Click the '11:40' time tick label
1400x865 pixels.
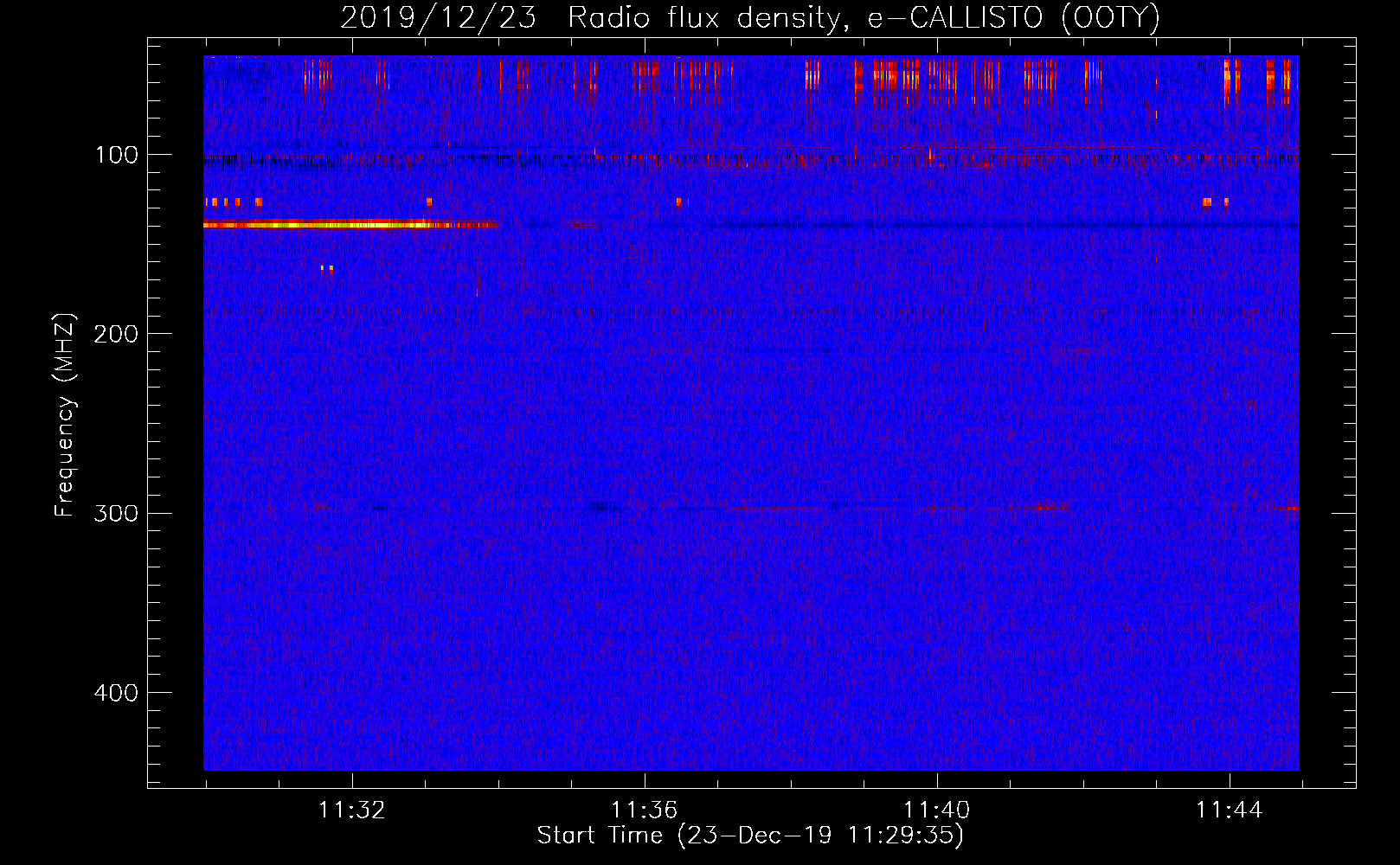click(937, 811)
